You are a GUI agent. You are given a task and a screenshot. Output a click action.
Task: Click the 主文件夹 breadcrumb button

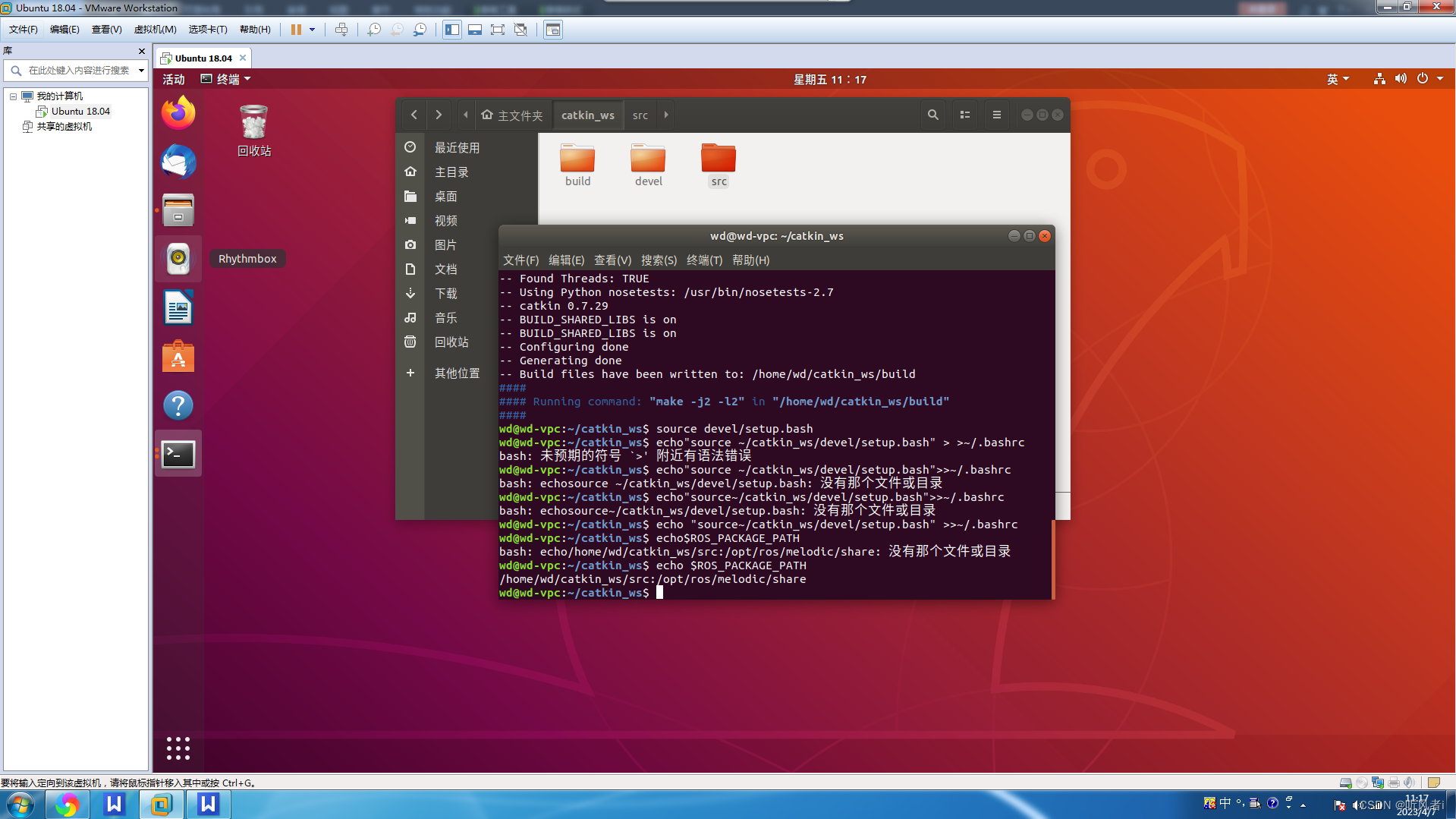(x=512, y=115)
